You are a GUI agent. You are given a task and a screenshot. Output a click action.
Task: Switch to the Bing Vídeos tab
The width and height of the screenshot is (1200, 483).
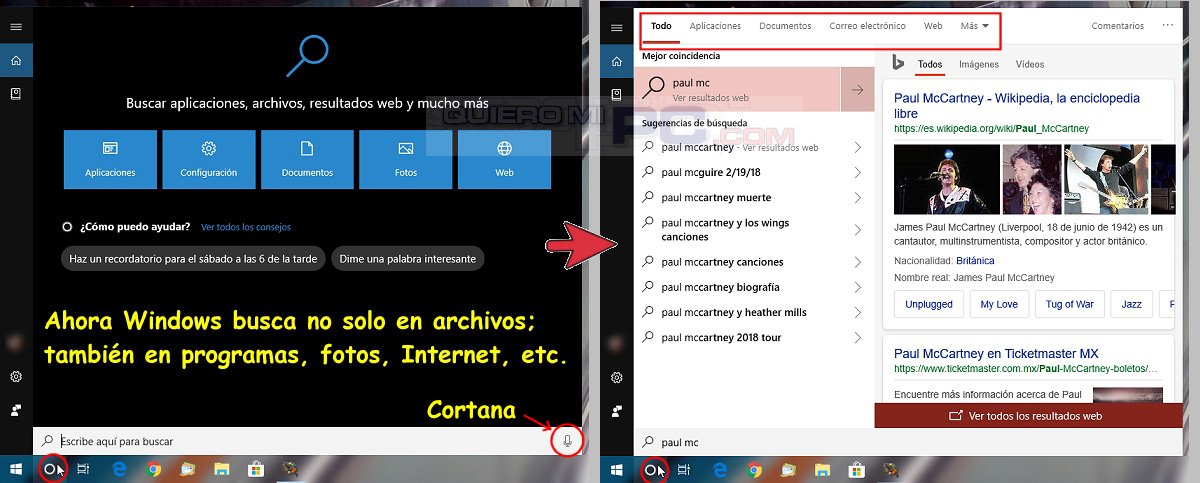click(1030, 64)
